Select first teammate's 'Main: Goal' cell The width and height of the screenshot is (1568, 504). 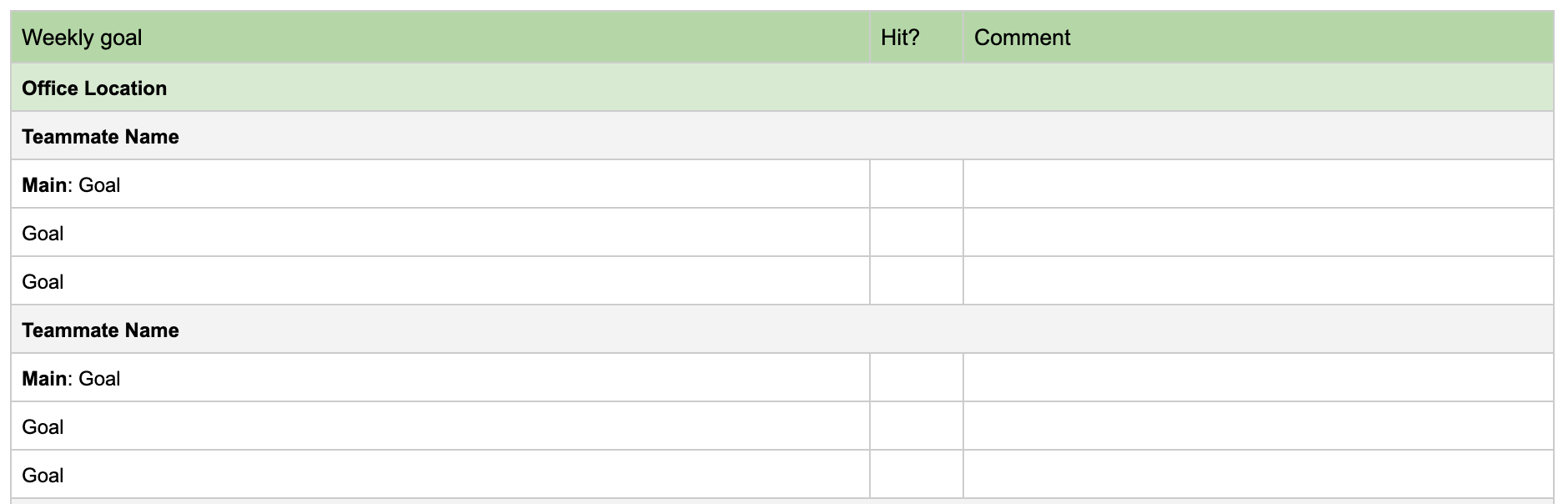click(71, 185)
